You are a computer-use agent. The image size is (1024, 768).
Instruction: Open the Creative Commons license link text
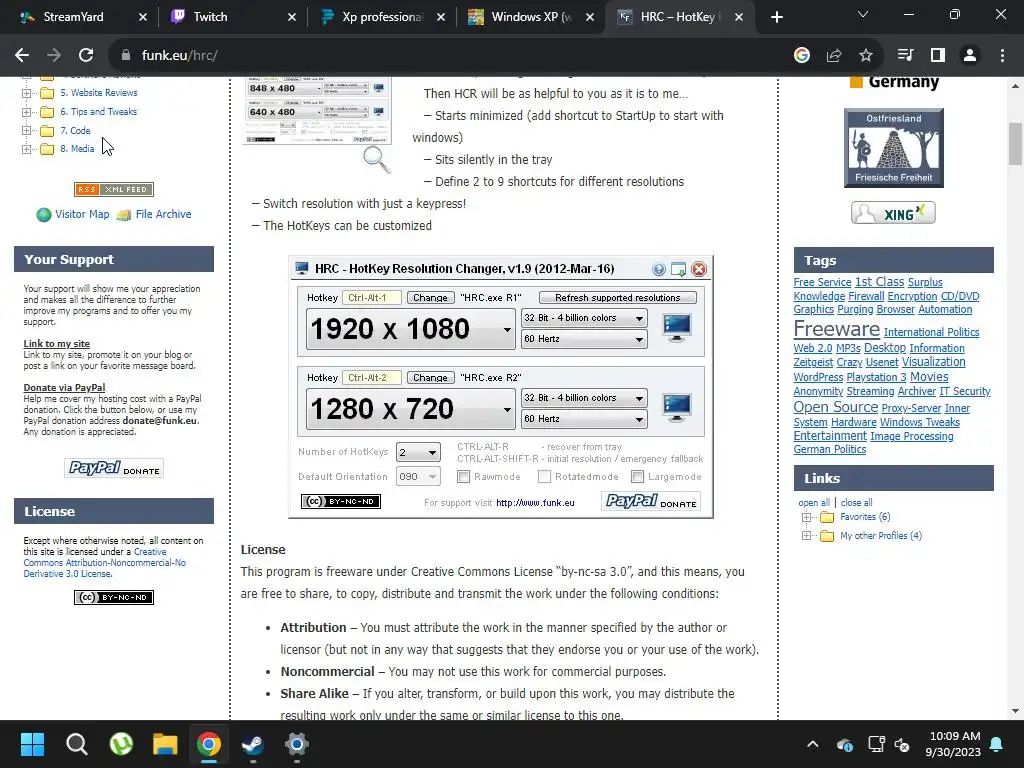pyautogui.click(x=104, y=563)
